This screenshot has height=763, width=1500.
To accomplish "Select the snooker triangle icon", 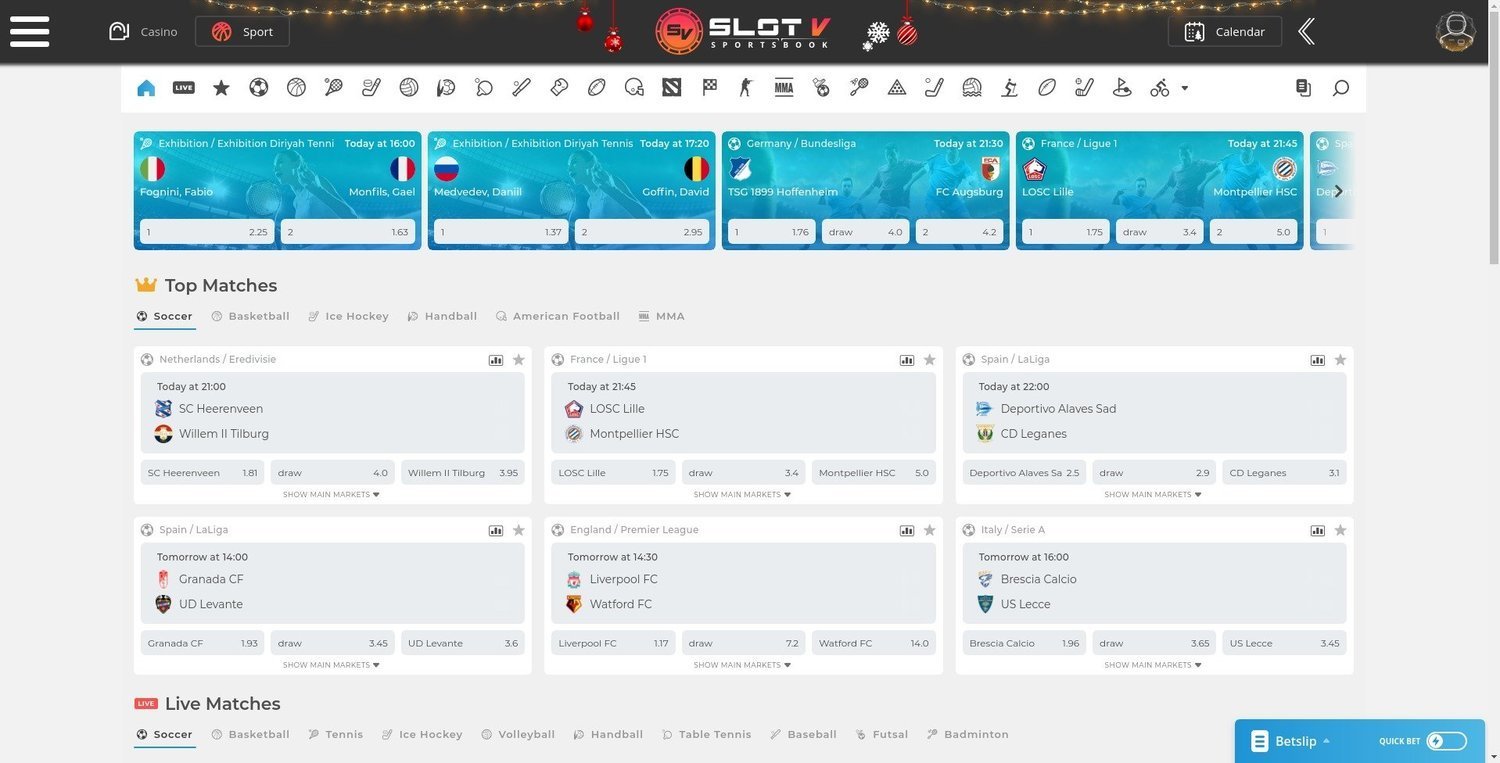I will [897, 88].
